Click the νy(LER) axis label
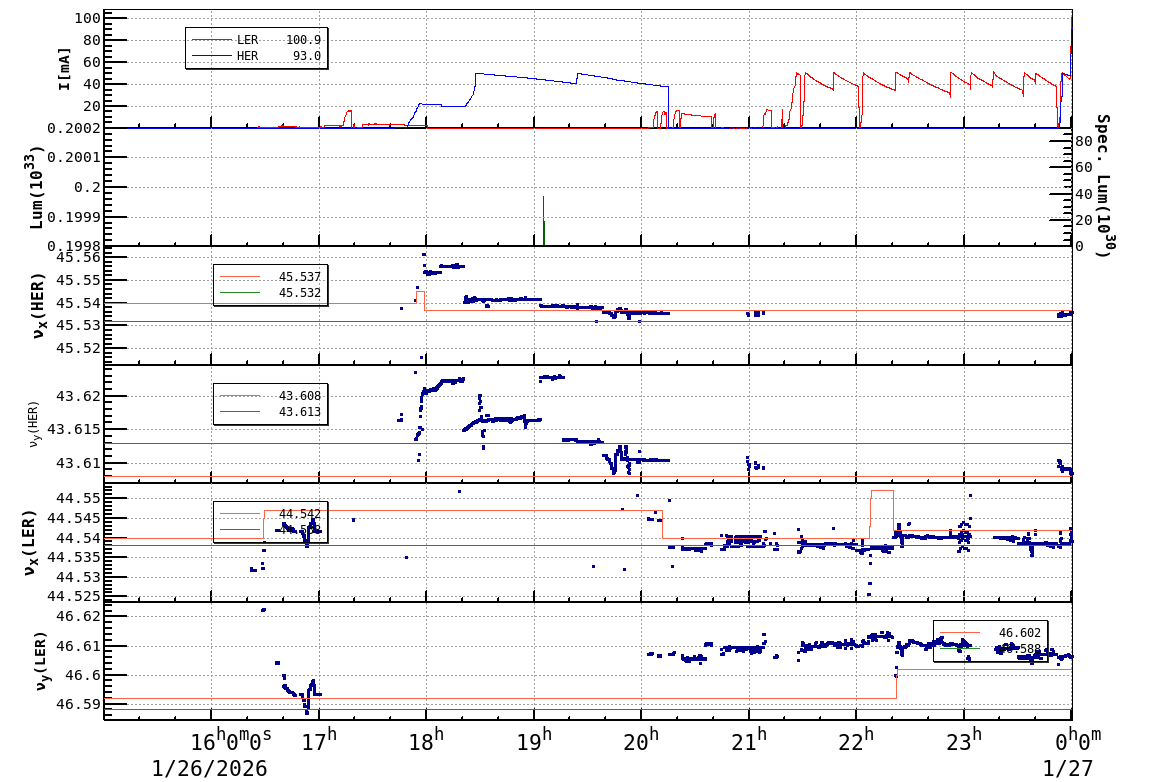The height and width of the screenshot is (782, 1154). point(39,661)
